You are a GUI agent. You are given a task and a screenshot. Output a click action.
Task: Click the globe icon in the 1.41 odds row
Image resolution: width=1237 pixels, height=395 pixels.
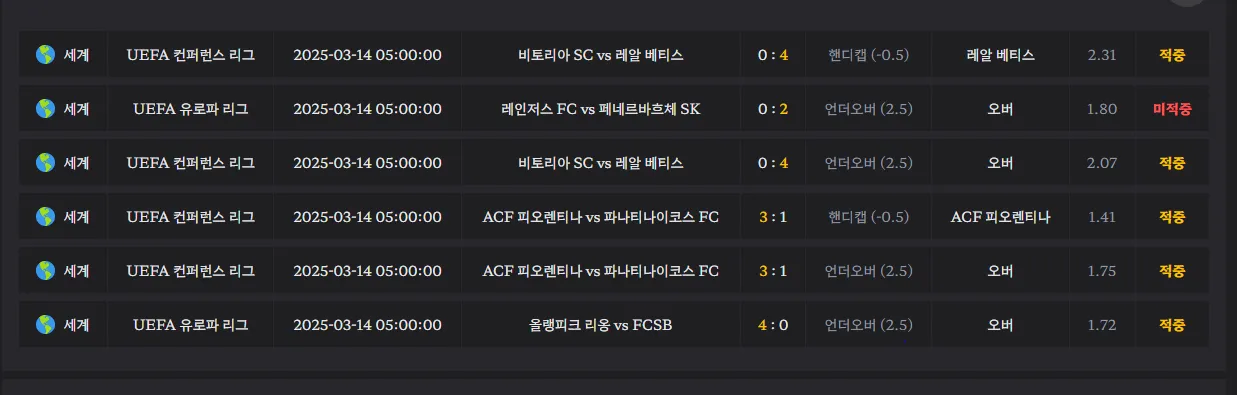(x=44, y=217)
